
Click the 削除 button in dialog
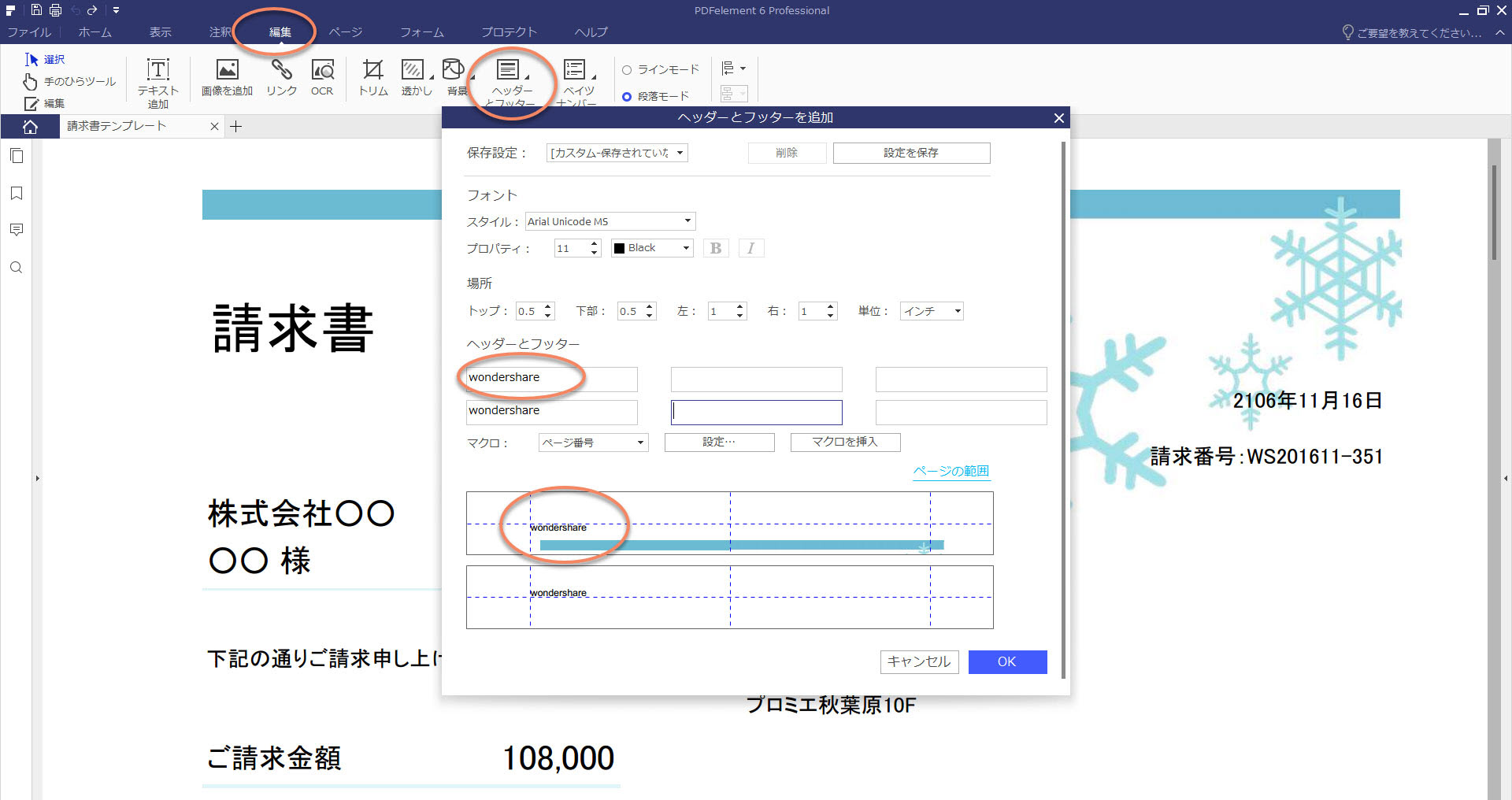[787, 153]
